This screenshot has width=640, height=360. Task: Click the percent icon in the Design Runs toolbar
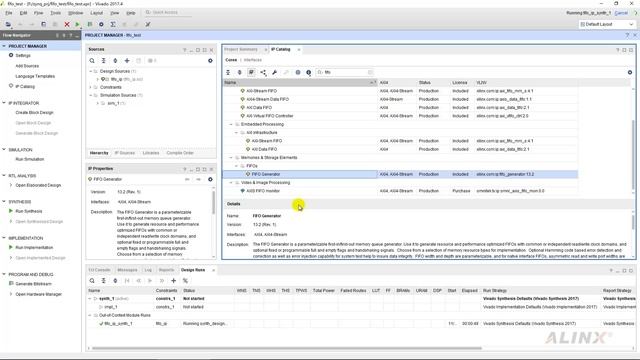185,281
